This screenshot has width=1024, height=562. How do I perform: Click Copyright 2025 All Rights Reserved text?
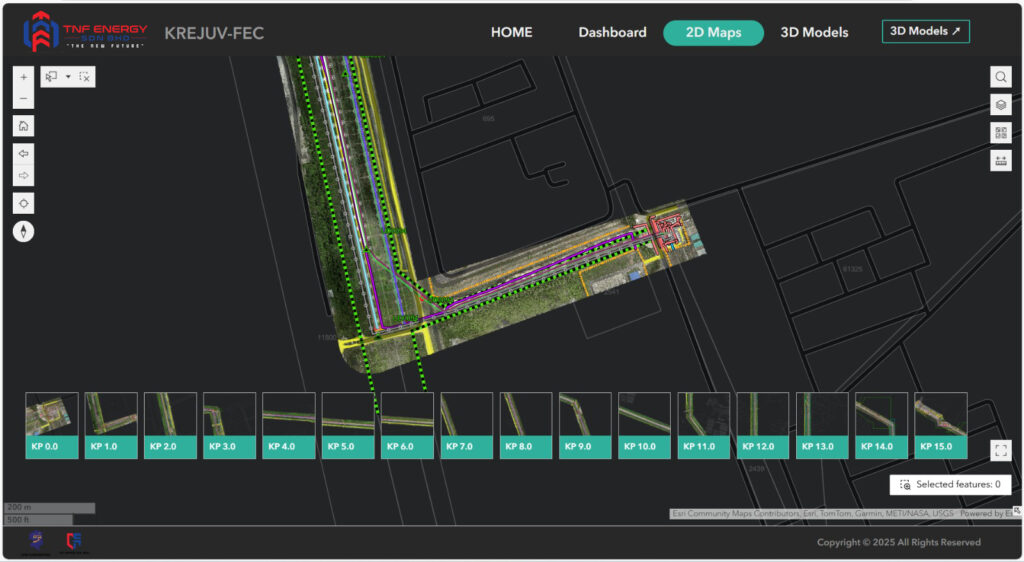(x=899, y=542)
